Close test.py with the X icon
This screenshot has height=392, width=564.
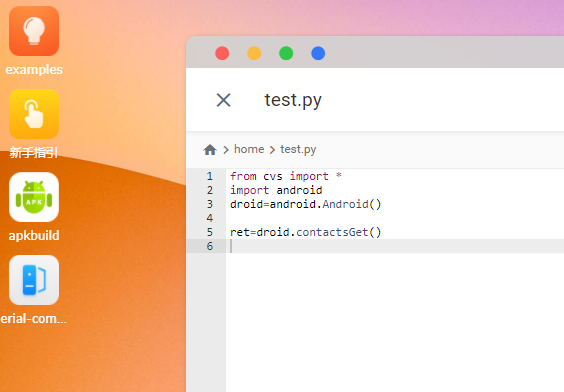coord(223,100)
